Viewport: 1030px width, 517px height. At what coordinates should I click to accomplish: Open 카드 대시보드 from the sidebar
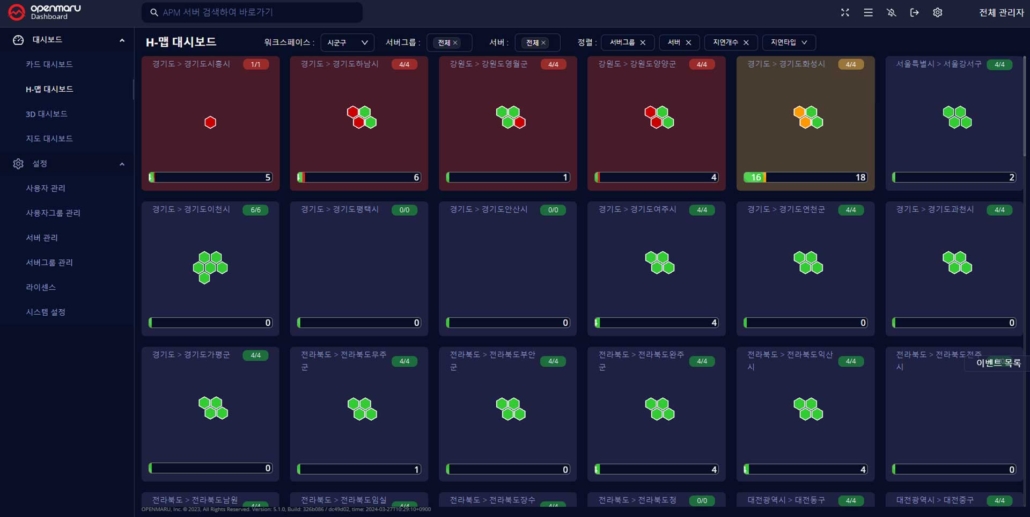pyautogui.click(x=49, y=64)
